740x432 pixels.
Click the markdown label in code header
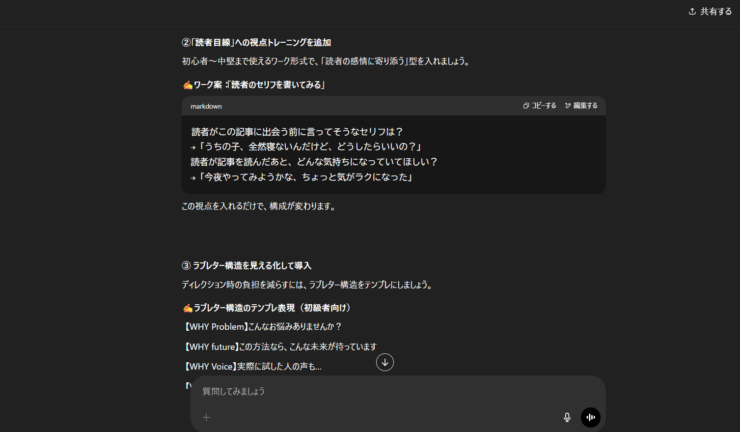(x=207, y=106)
